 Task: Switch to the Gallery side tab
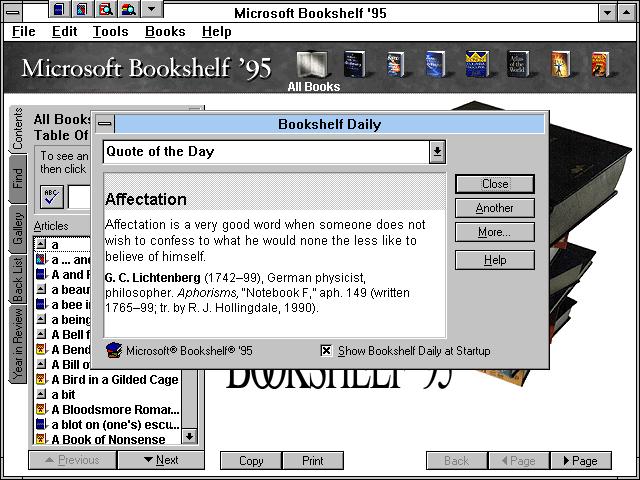pyautogui.click(x=18, y=229)
